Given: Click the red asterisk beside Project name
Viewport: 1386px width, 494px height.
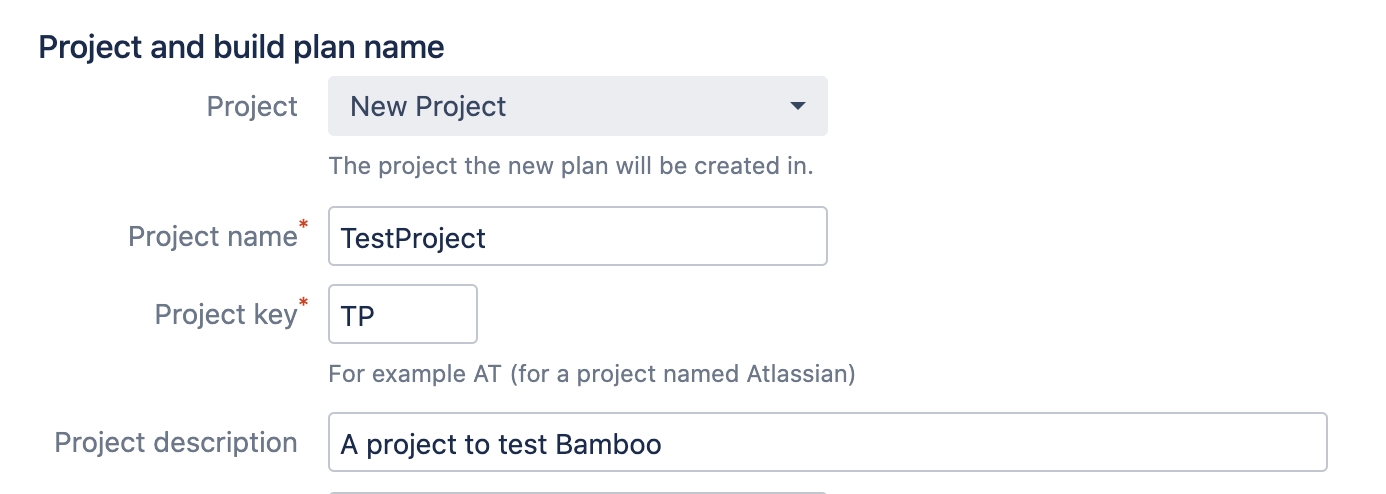Looking at the screenshot, I should coord(303,227).
